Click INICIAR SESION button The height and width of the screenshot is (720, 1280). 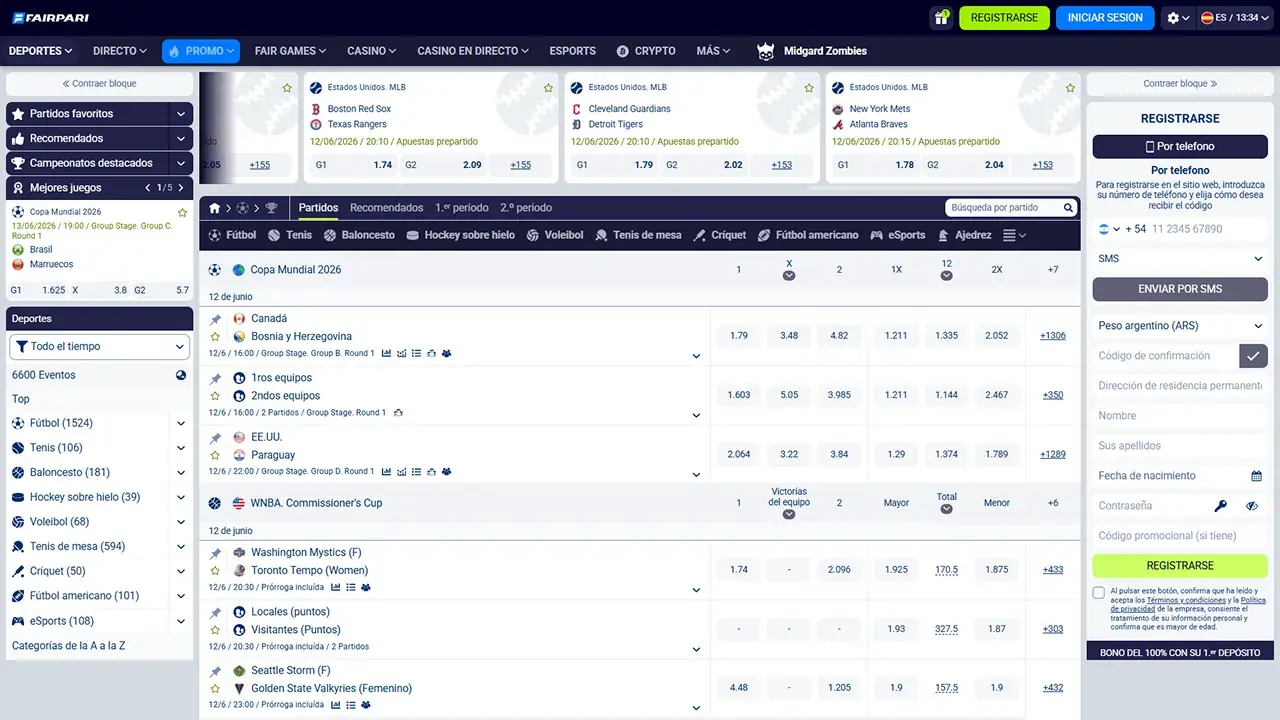(1105, 18)
